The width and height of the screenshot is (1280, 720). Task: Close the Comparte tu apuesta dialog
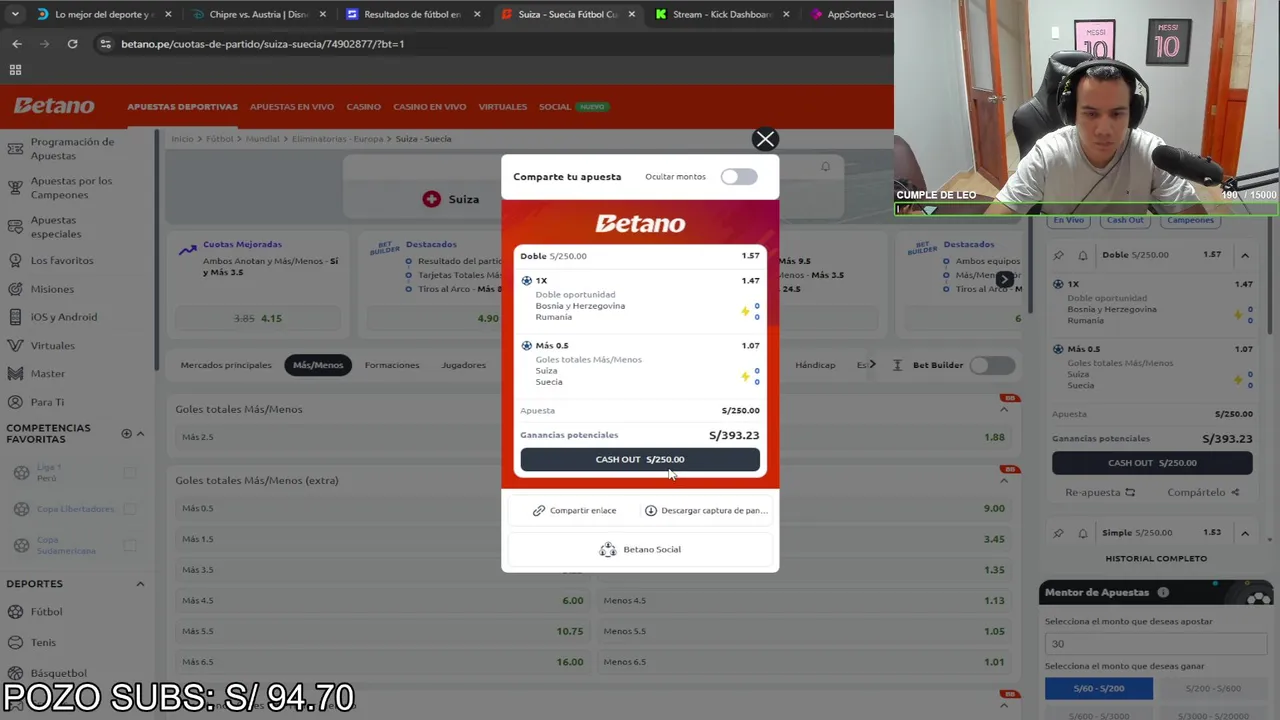[765, 140]
